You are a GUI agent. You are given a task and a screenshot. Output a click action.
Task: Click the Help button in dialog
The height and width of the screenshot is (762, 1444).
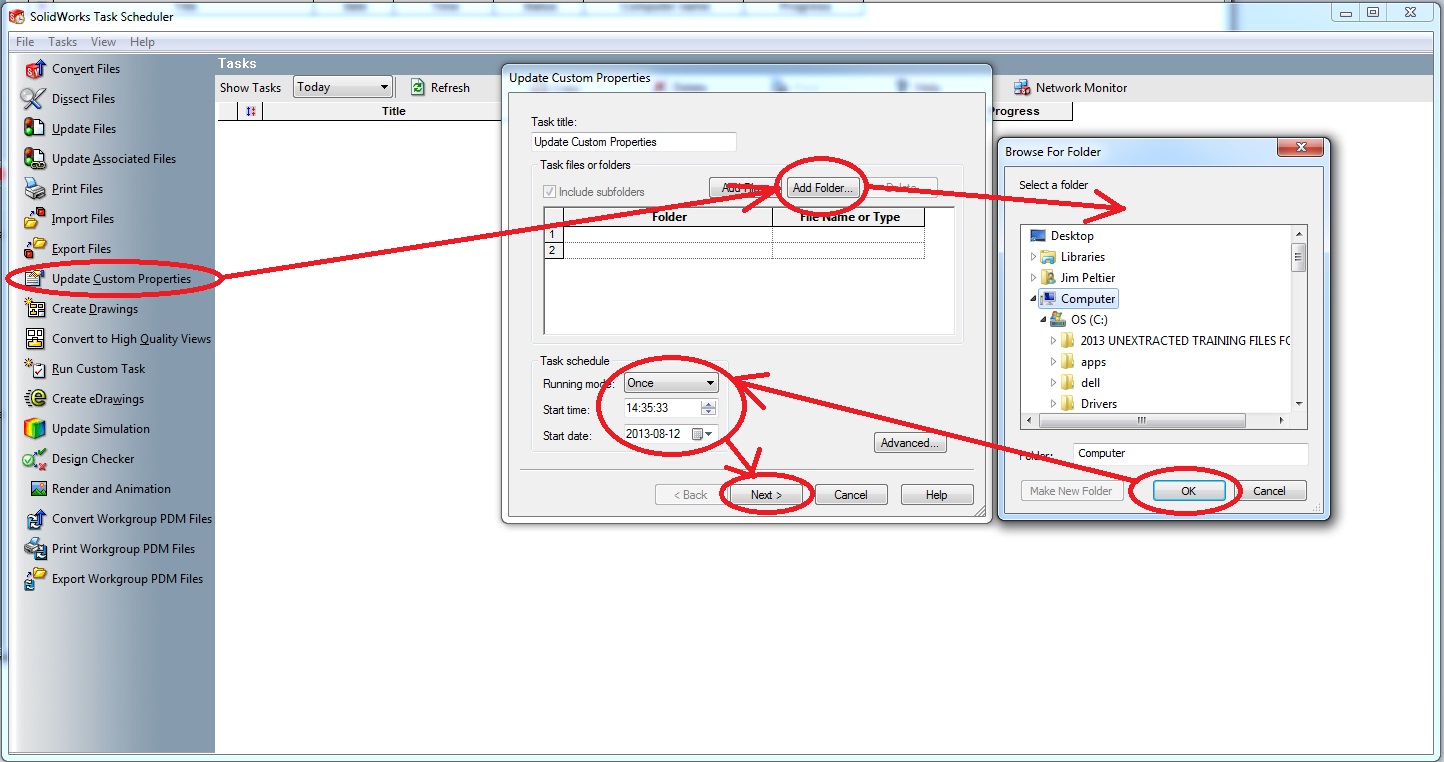tap(937, 495)
